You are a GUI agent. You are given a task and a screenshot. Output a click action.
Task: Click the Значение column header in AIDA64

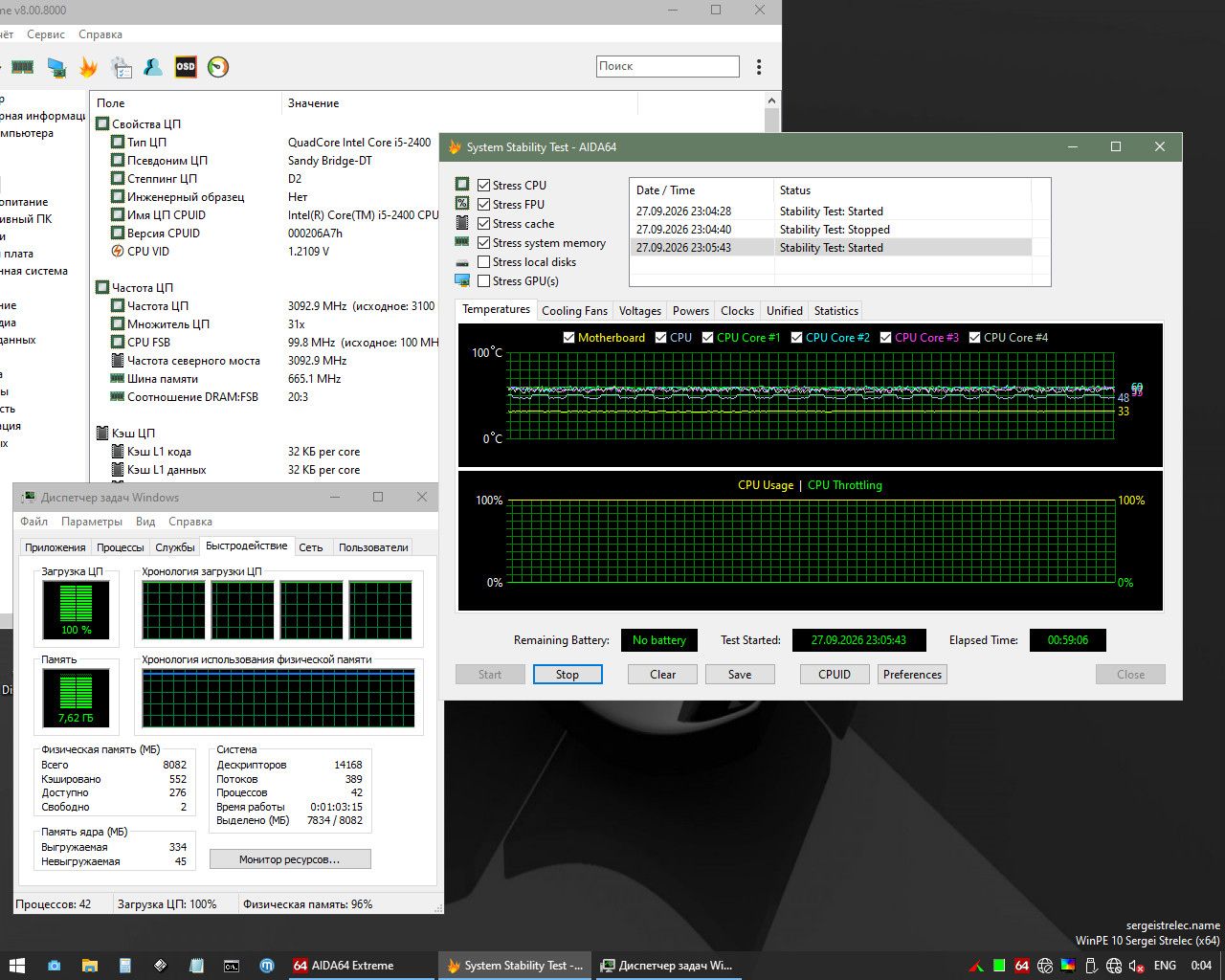coord(459,103)
